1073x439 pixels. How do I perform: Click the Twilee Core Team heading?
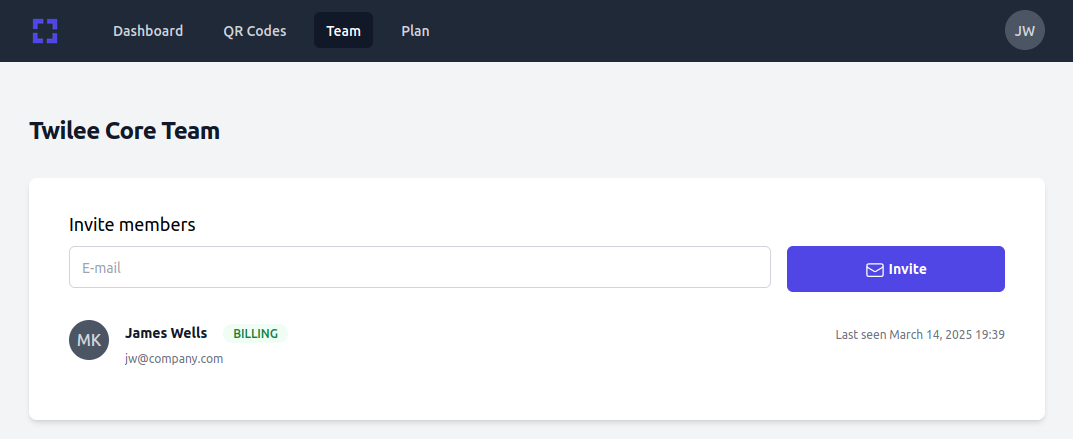(x=125, y=131)
